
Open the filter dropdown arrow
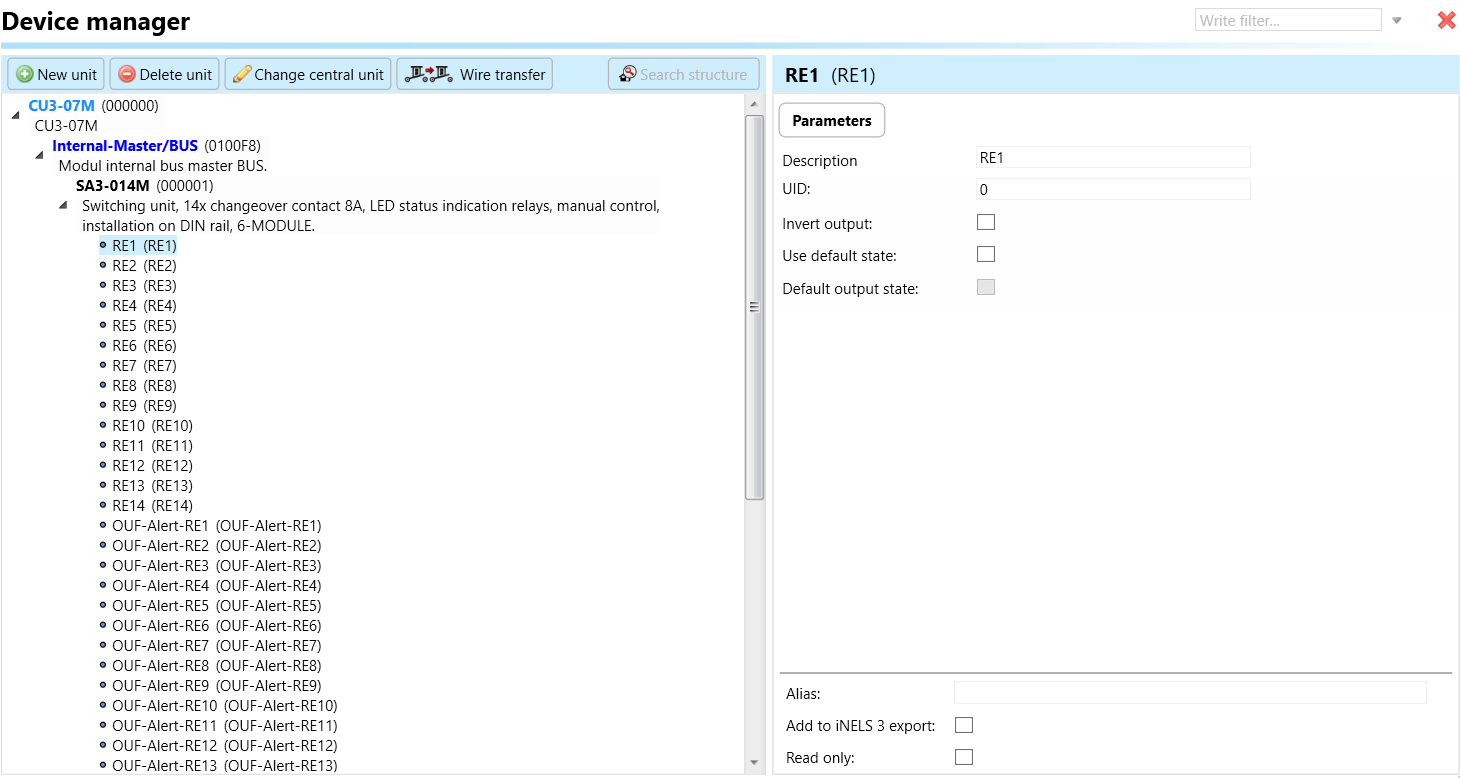(x=1397, y=20)
